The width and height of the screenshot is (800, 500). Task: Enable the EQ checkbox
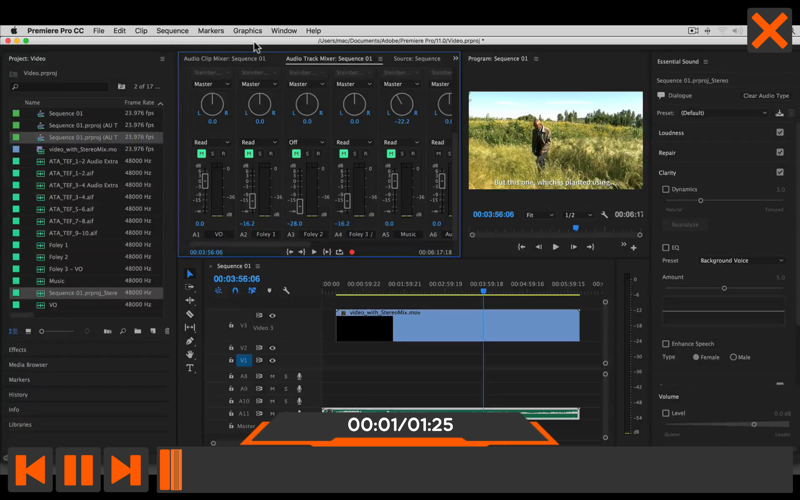click(665, 247)
